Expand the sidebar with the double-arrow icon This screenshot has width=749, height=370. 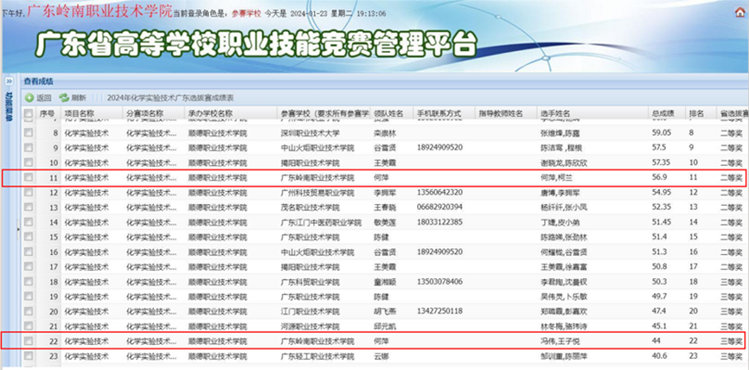(9, 82)
